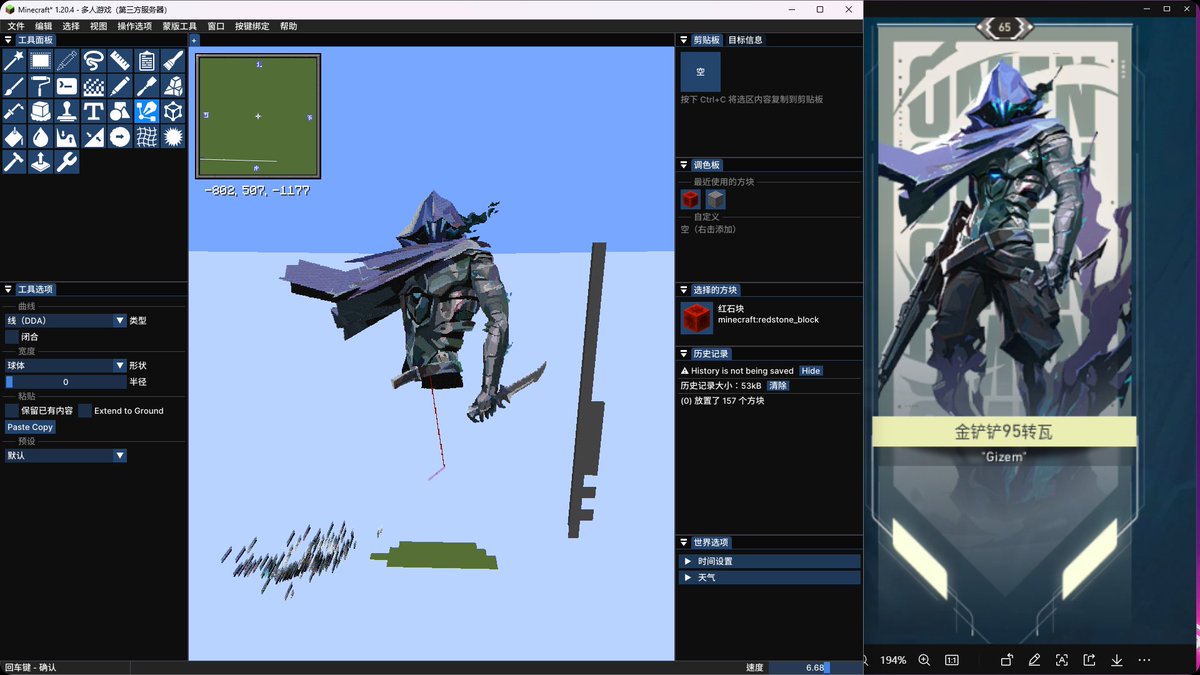The height and width of the screenshot is (675, 1200).
Task: Expand the 时间设置 section
Action: coord(769,562)
